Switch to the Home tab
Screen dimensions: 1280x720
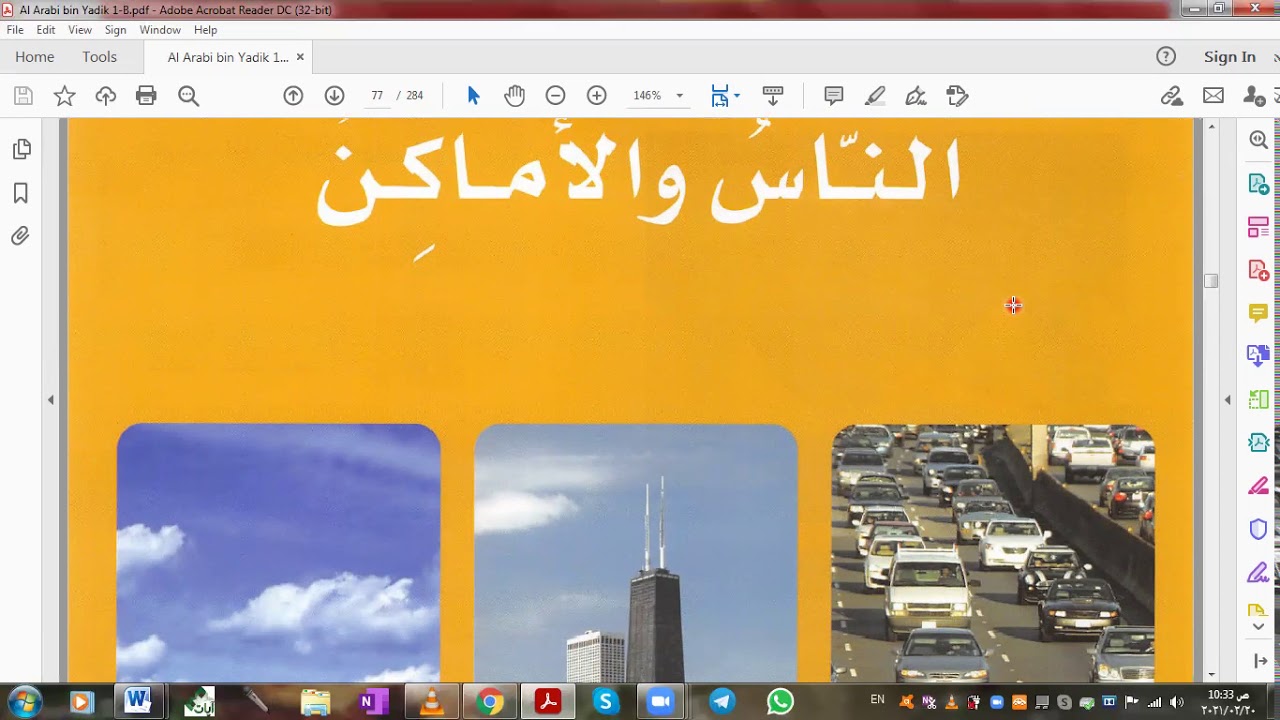click(x=35, y=57)
